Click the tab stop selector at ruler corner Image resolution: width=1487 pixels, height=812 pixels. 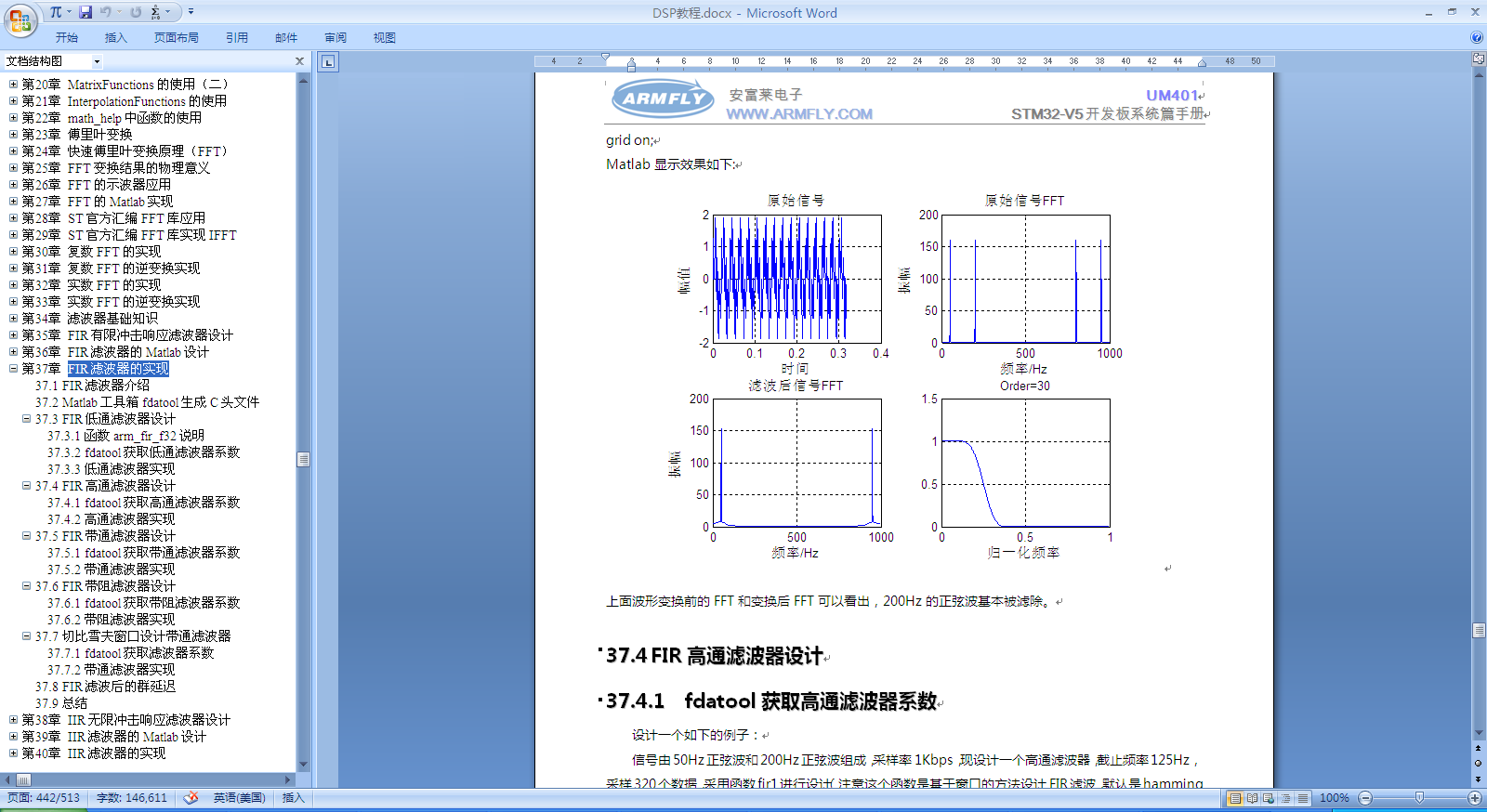328,62
